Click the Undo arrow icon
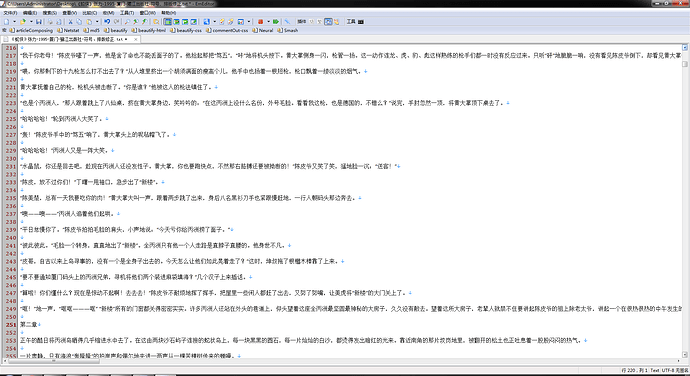 [x=107, y=22]
